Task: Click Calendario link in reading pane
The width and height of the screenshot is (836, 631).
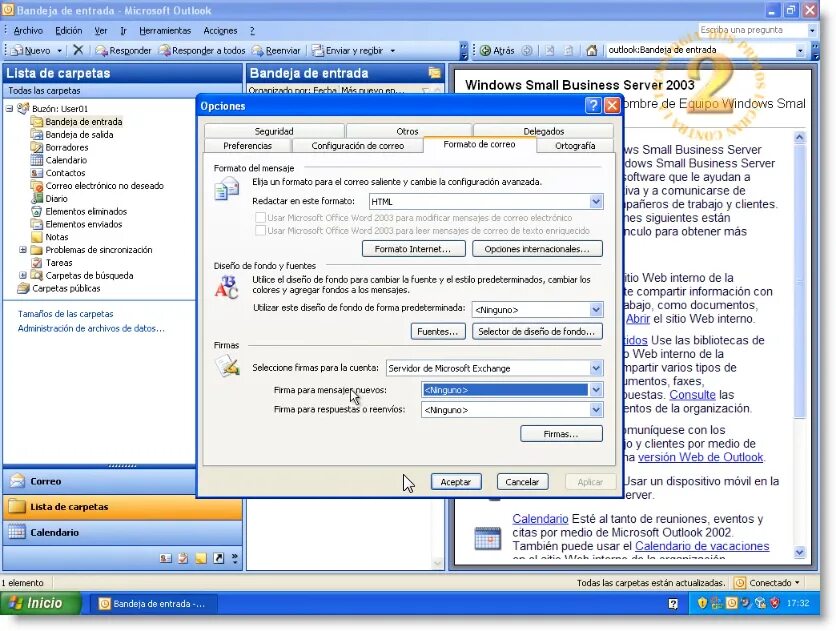Action: click(x=540, y=519)
